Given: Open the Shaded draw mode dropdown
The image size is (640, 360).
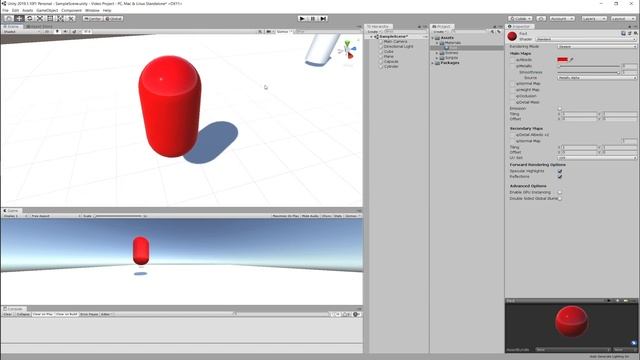Looking at the screenshot, I should coord(21,31).
